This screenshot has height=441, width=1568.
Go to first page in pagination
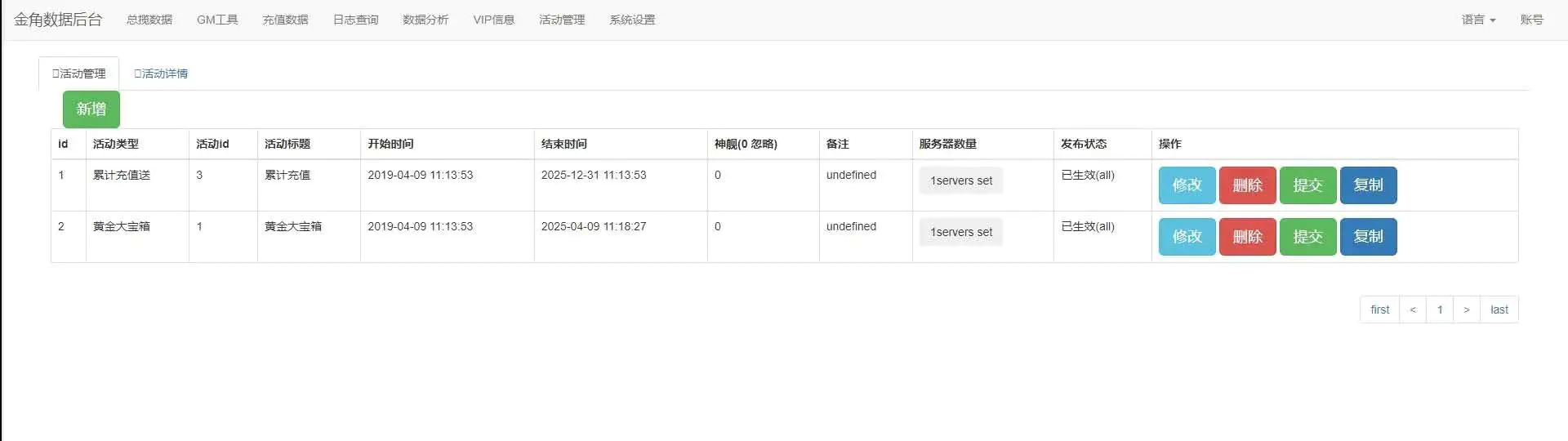[x=1379, y=310]
